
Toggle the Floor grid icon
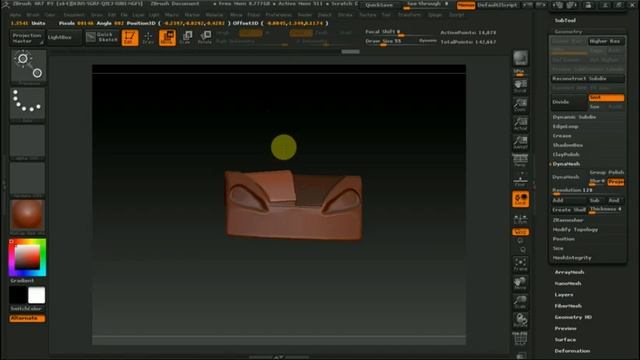coord(520,180)
